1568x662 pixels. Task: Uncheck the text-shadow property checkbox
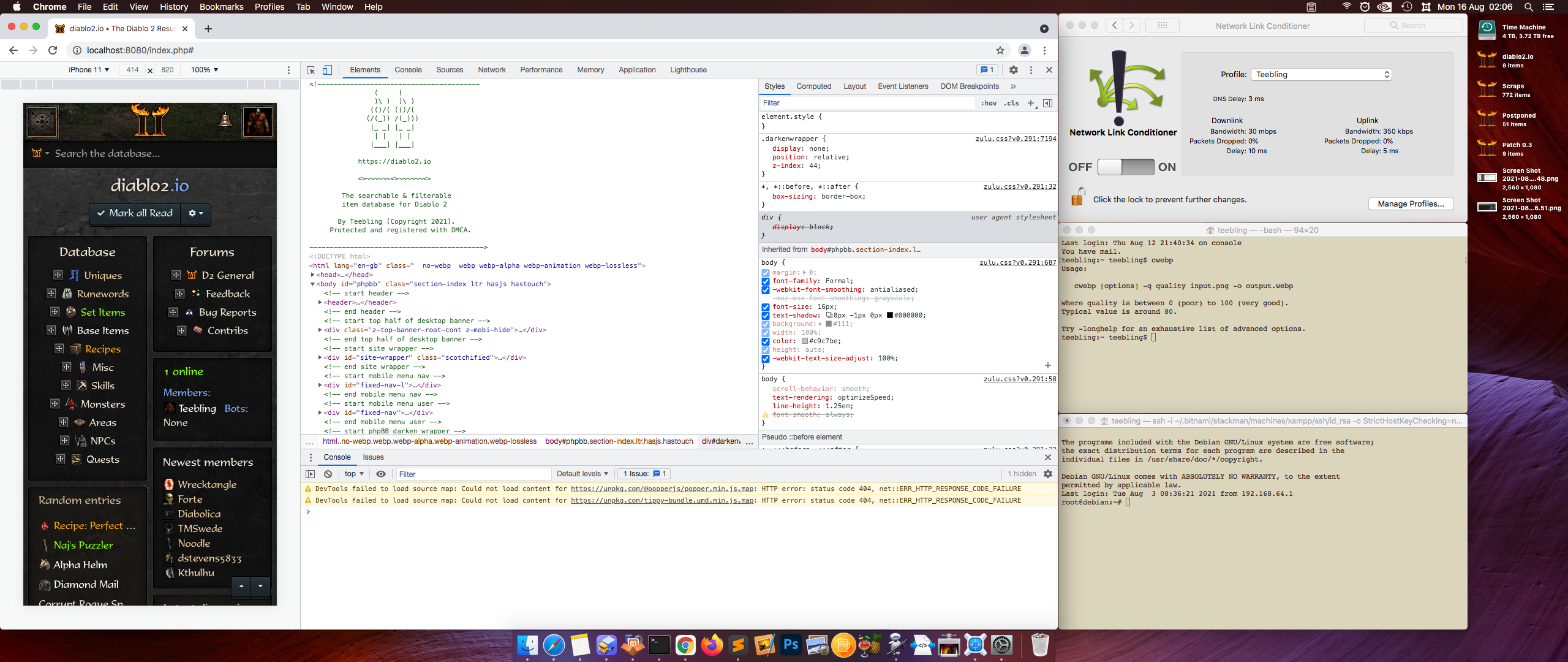(766, 316)
